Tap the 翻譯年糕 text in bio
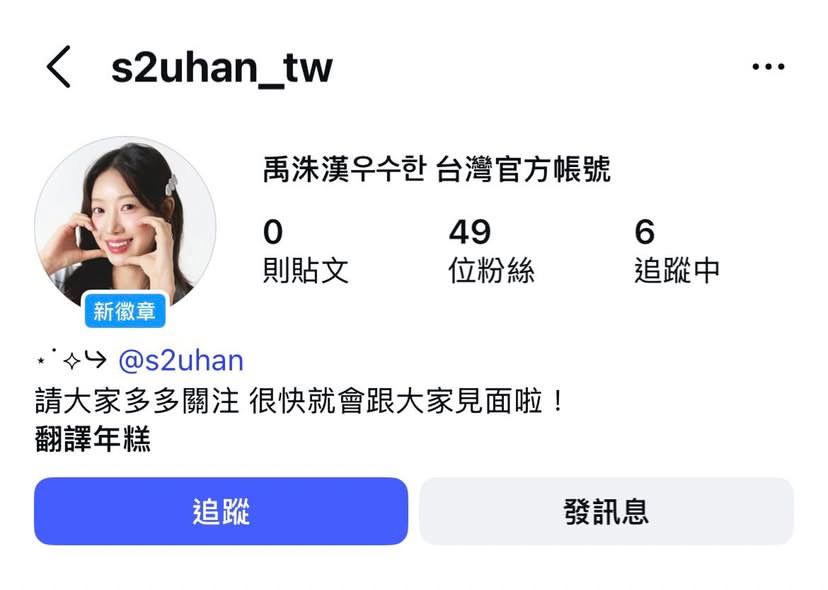828x590 pixels. (93, 438)
